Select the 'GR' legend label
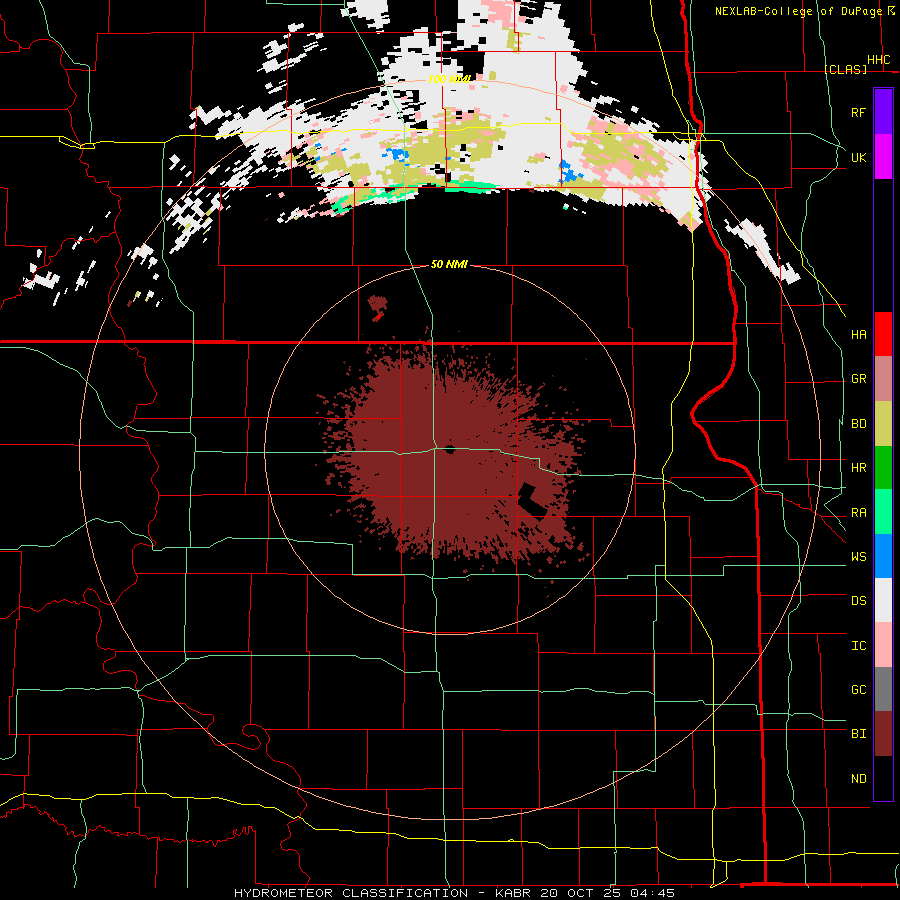900x900 pixels. point(858,379)
